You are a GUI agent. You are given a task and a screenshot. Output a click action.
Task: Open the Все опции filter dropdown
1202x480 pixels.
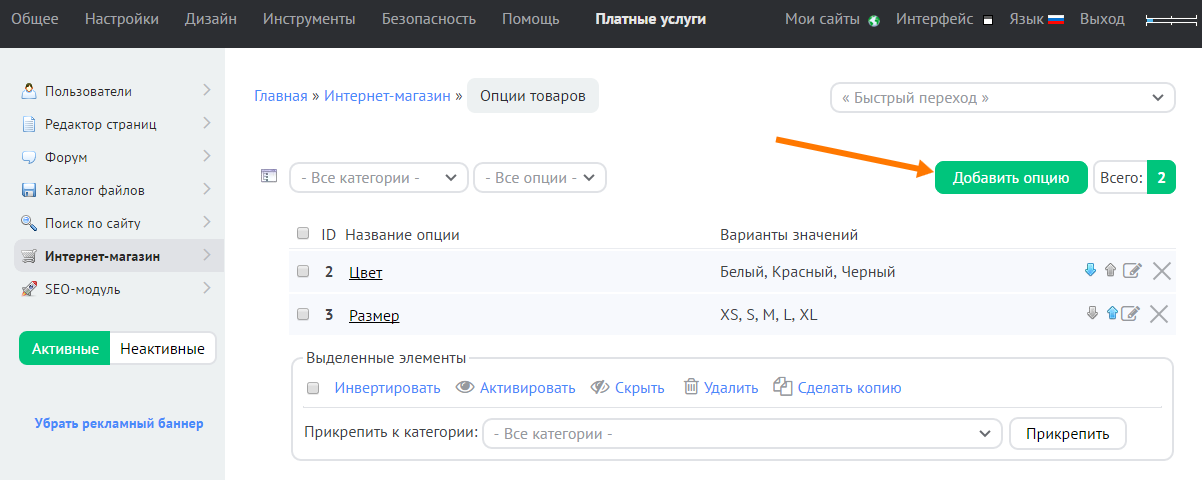[540, 178]
